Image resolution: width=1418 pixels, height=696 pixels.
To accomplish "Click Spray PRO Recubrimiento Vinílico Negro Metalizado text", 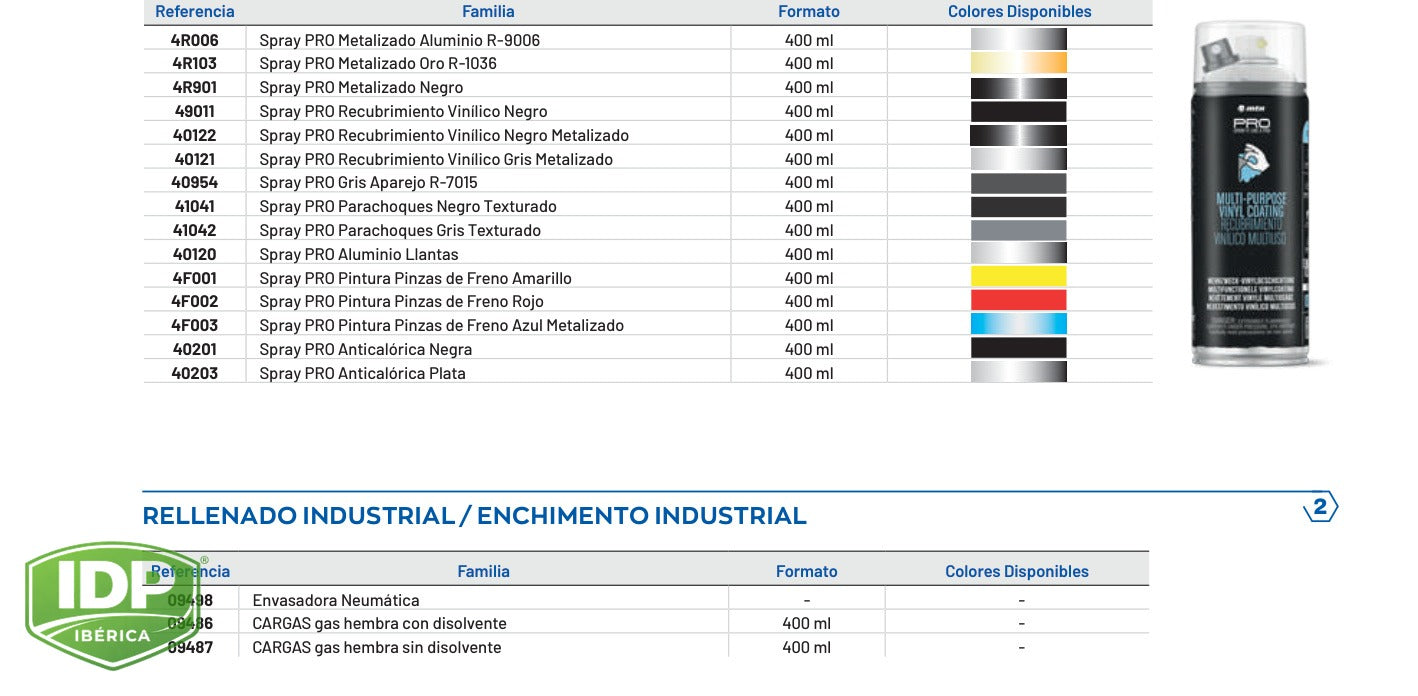I will (x=444, y=135).
